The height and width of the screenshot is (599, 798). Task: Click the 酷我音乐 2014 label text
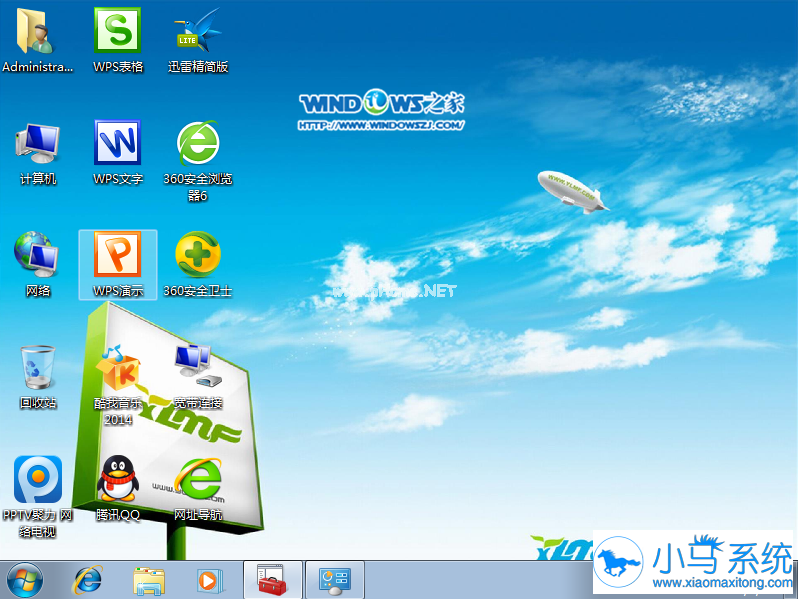pos(118,411)
